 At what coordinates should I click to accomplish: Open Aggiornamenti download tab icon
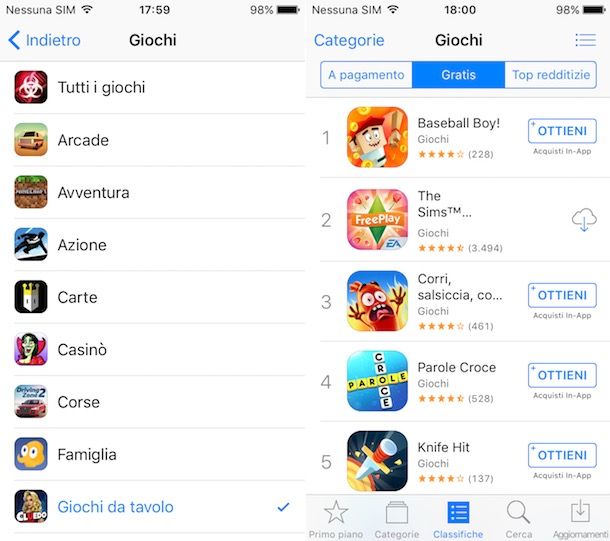pos(580,511)
